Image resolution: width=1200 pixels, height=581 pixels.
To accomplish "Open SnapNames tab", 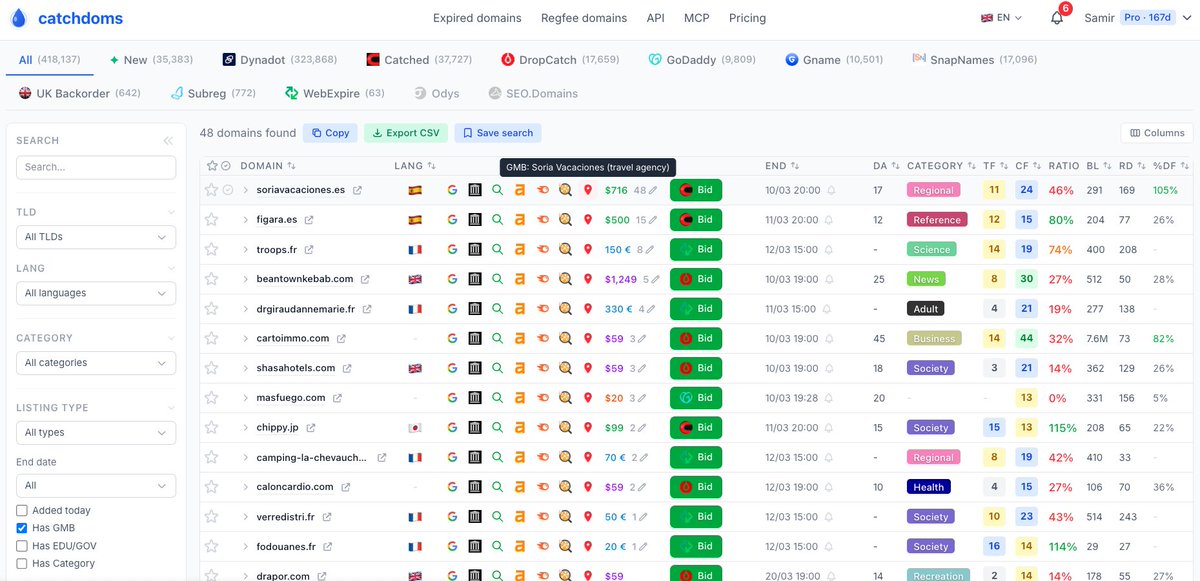I will coord(975,60).
